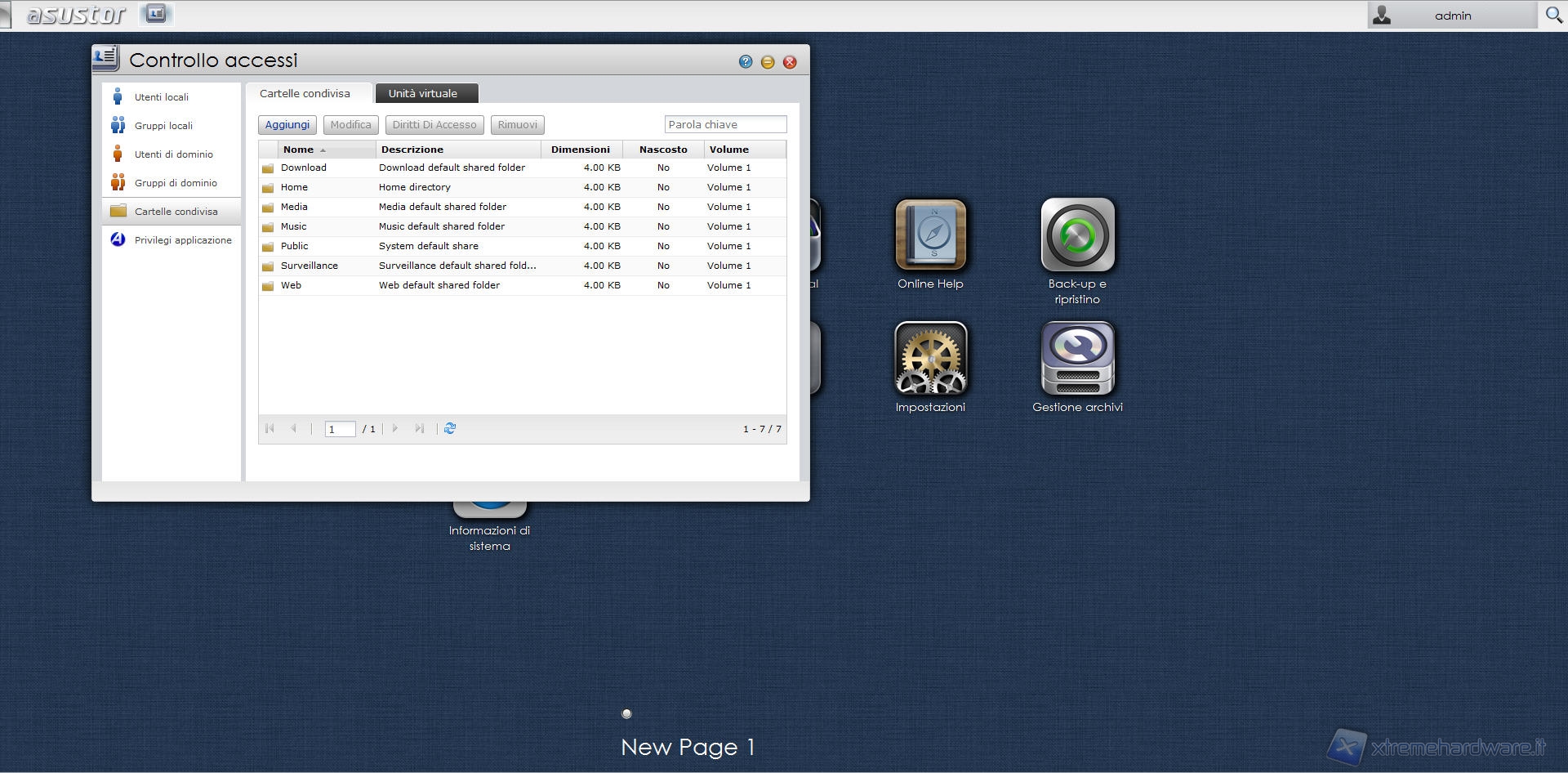Select Gruppi locali in sidebar

pyautogui.click(x=163, y=126)
